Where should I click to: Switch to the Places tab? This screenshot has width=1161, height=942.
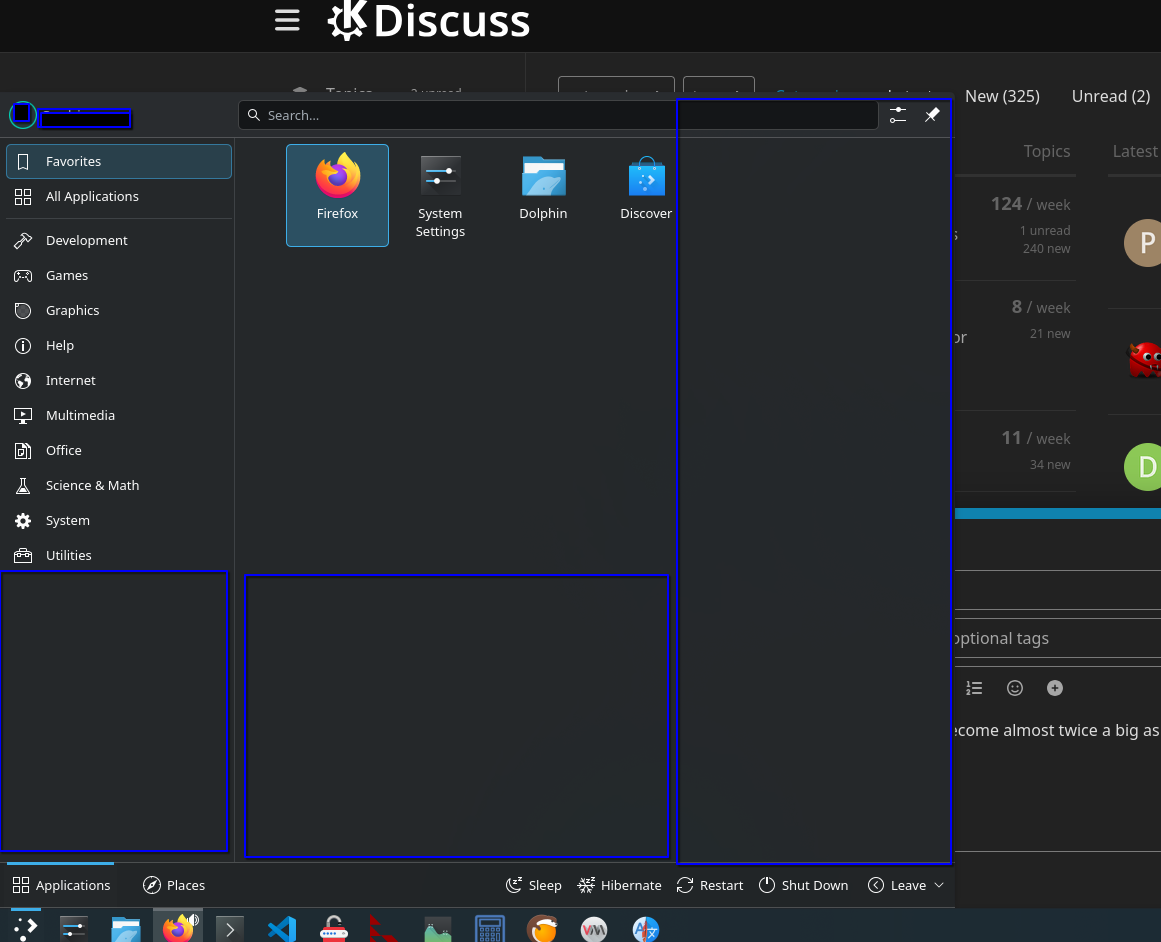coord(174,885)
